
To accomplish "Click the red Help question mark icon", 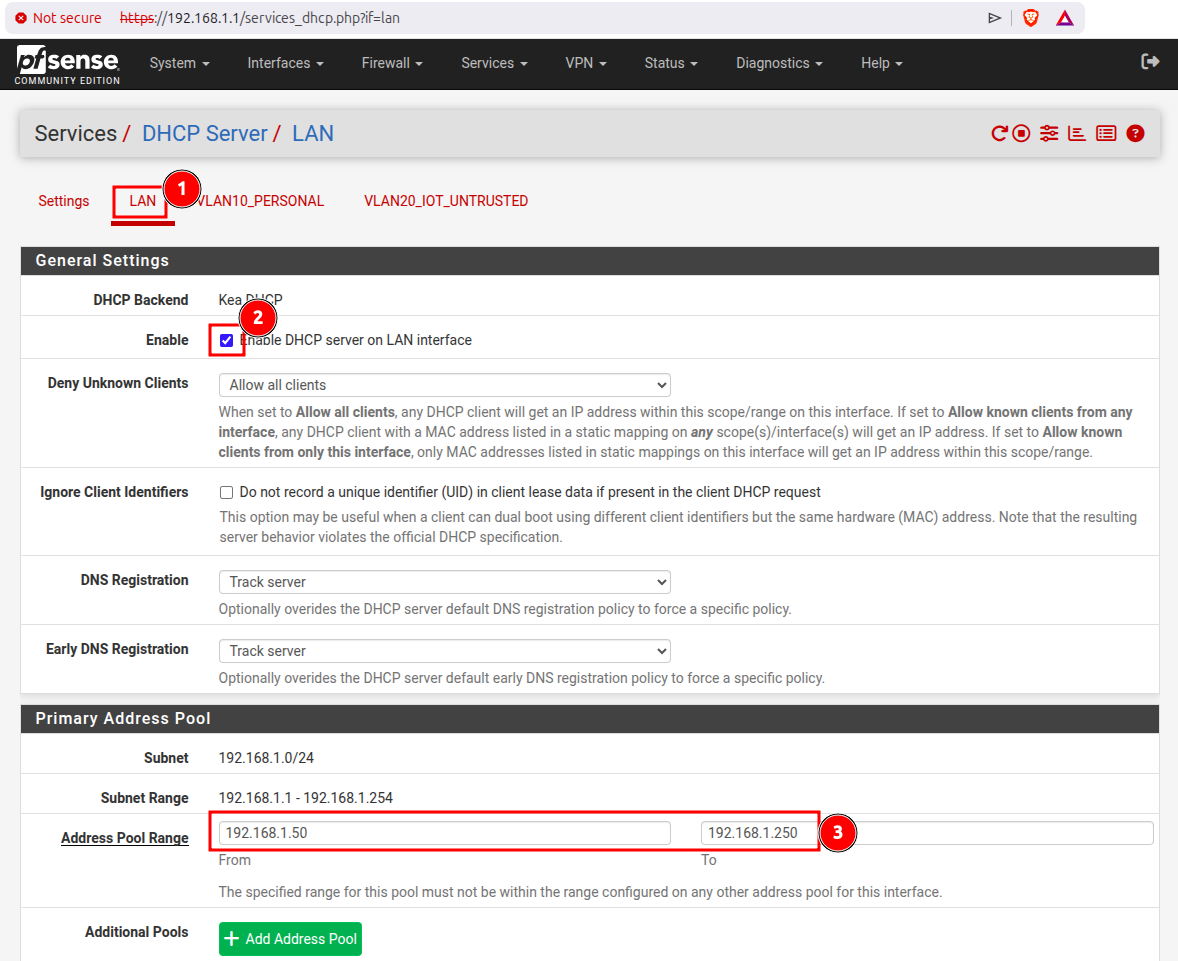I will pyautogui.click(x=1135, y=134).
